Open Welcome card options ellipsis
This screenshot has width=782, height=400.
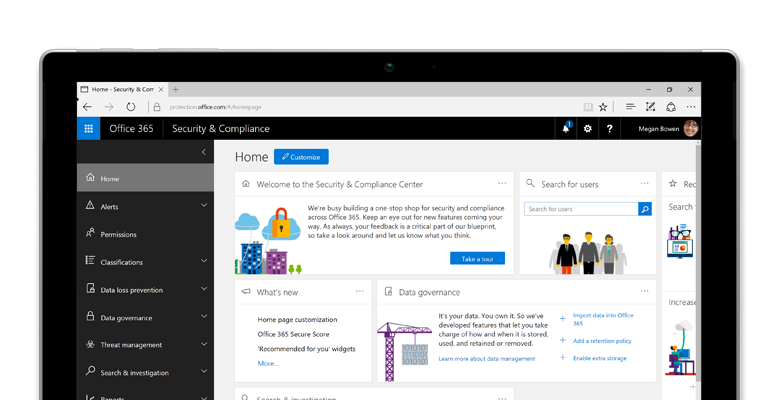[x=502, y=184]
